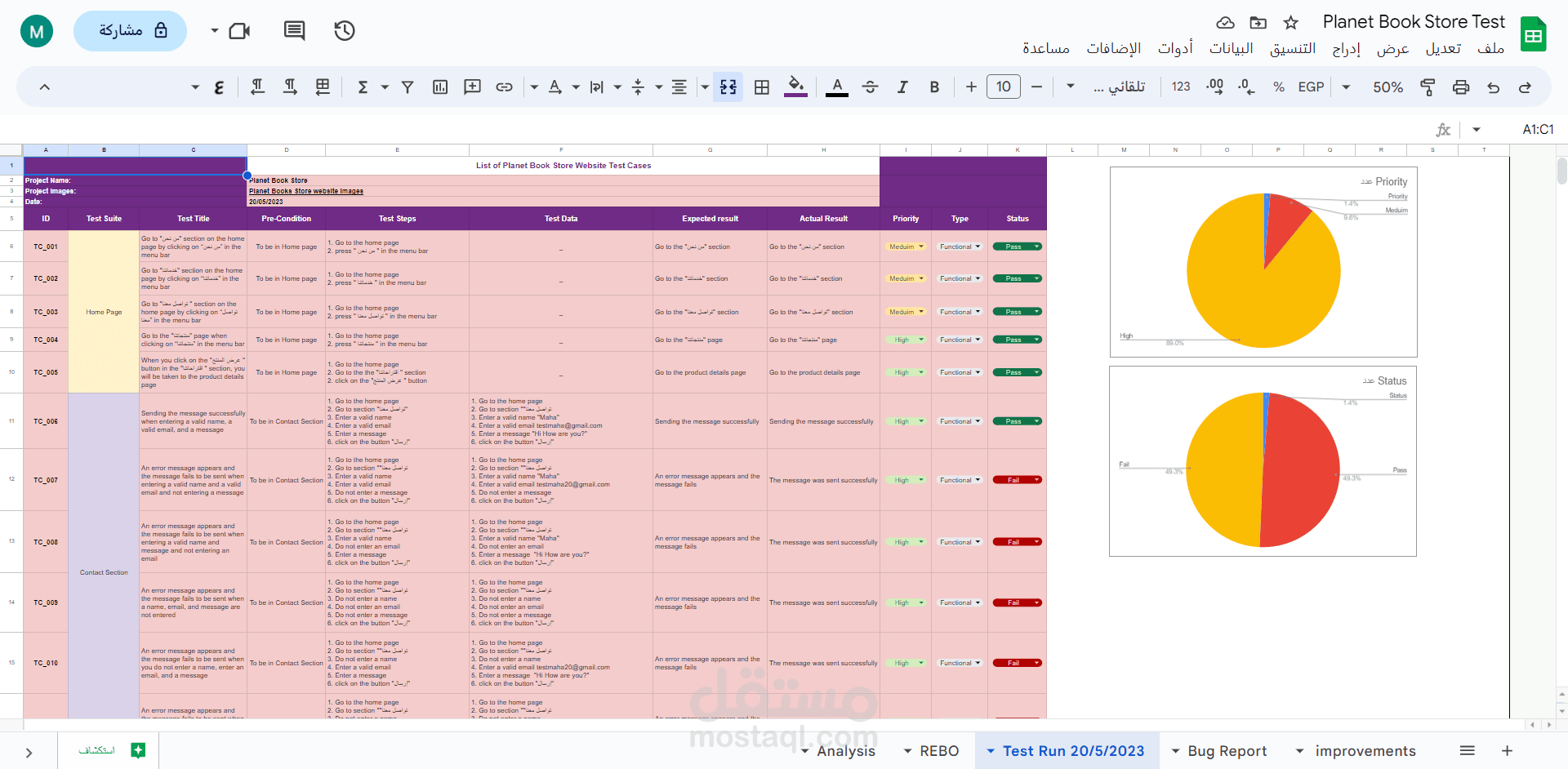Click the مشاركة share button
Image resolution: width=1568 pixels, height=769 pixels.
pyautogui.click(x=131, y=31)
